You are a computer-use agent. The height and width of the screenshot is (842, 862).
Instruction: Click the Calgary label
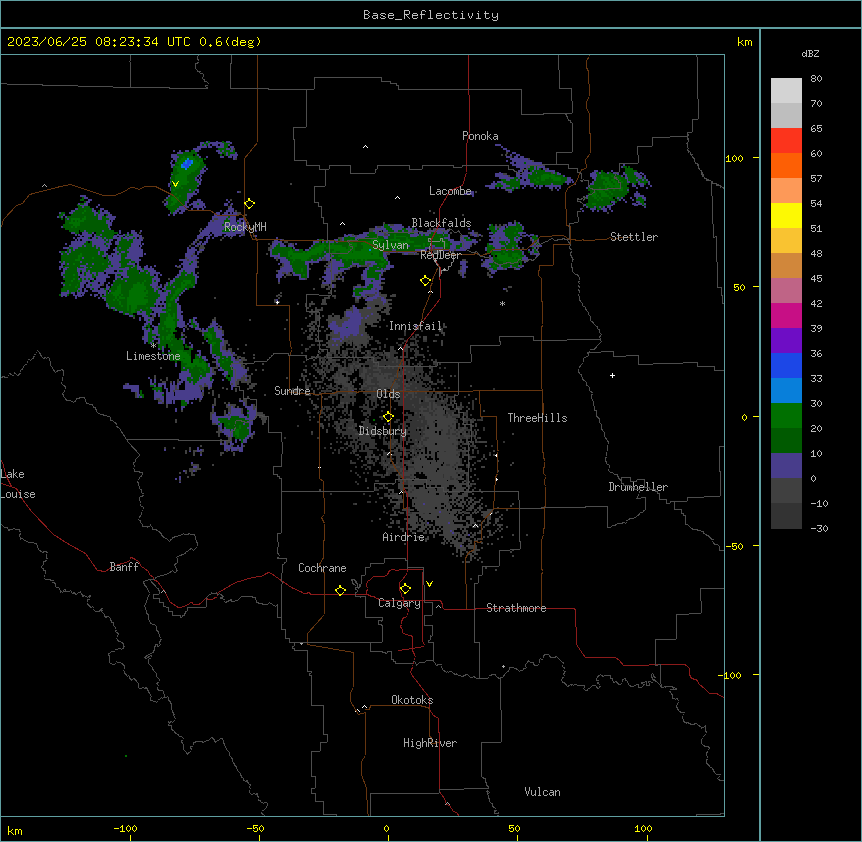pyautogui.click(x=400, y=603)
